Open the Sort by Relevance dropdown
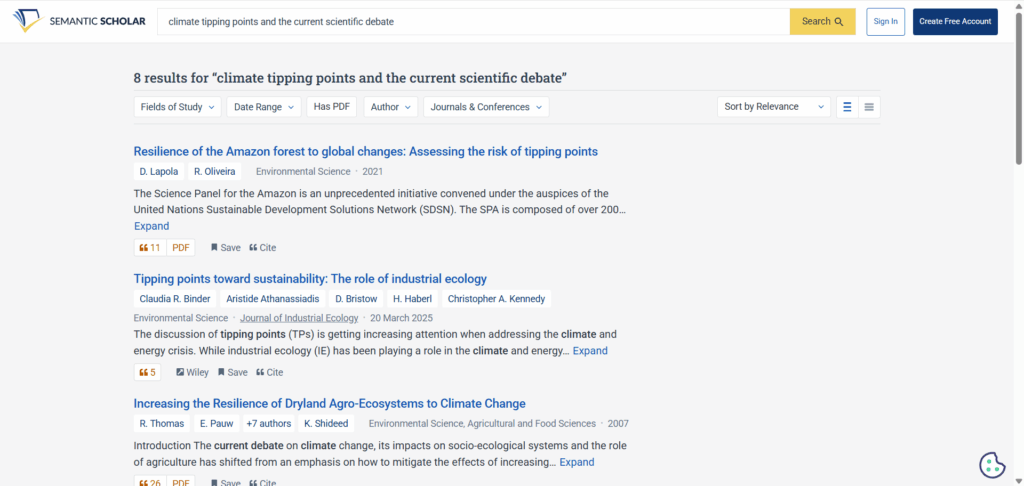This screenshot has height=486, width=1024. pos(774,107)
